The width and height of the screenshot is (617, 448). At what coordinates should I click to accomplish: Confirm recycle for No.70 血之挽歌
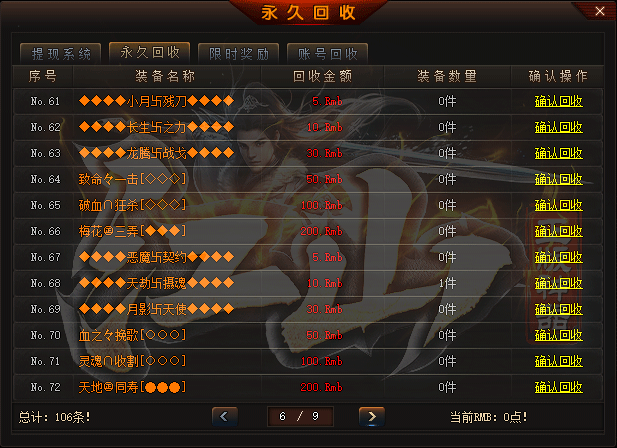pos(558,335)
